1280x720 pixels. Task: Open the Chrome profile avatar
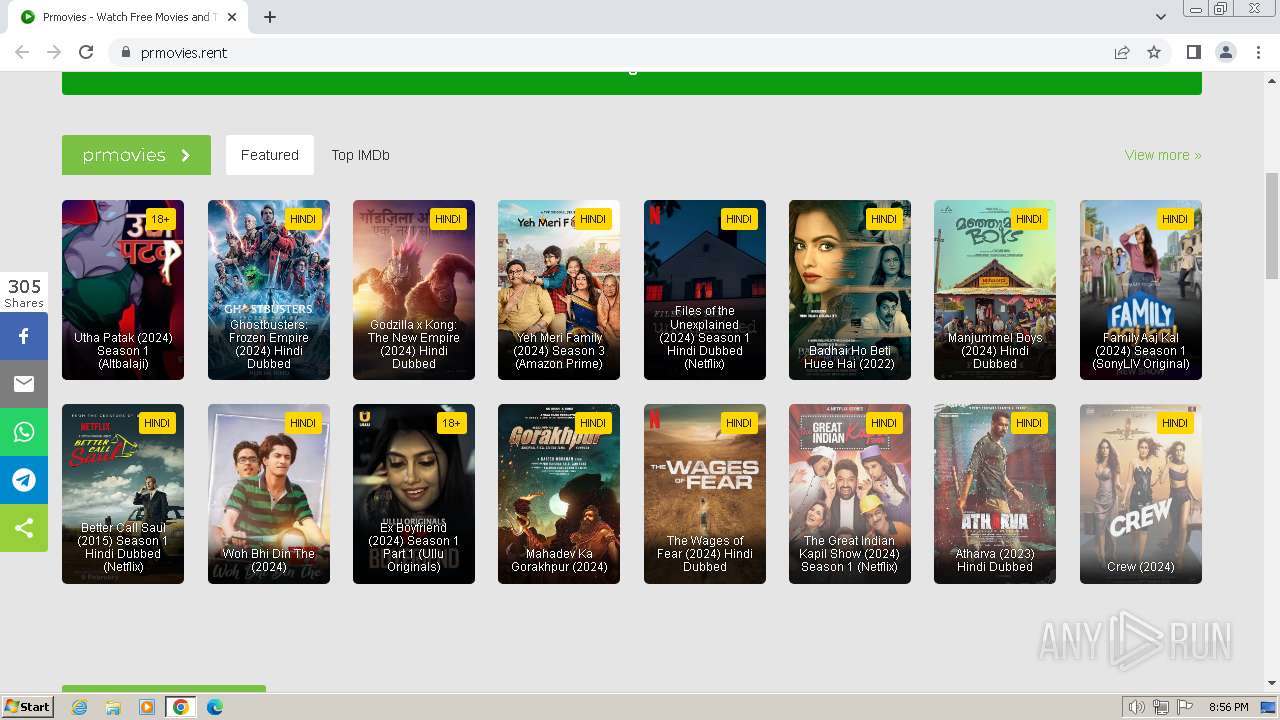1225,52
